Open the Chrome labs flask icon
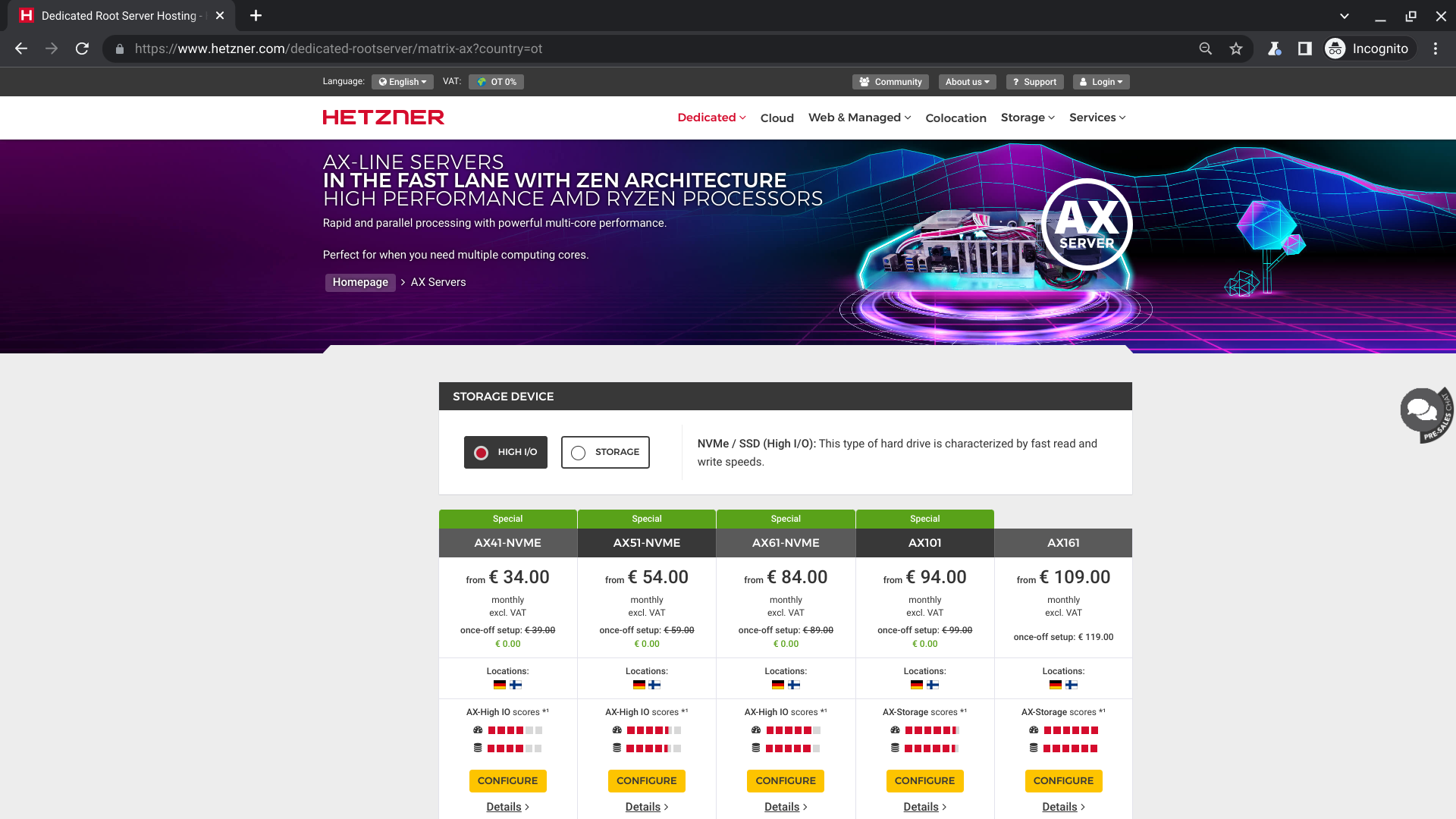Screen dimensions: 1456x819 tap(1274, 49)
